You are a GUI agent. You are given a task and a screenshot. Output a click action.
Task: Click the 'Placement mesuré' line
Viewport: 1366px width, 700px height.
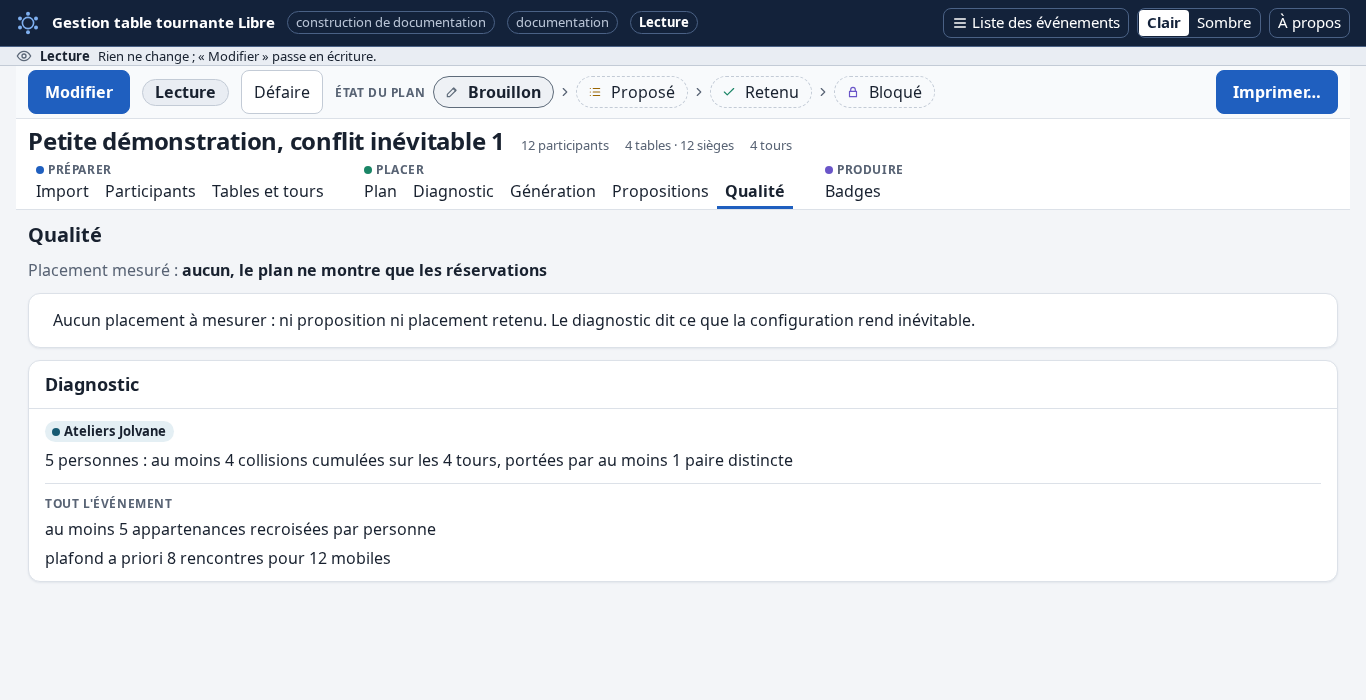click(x=287, y=270)
